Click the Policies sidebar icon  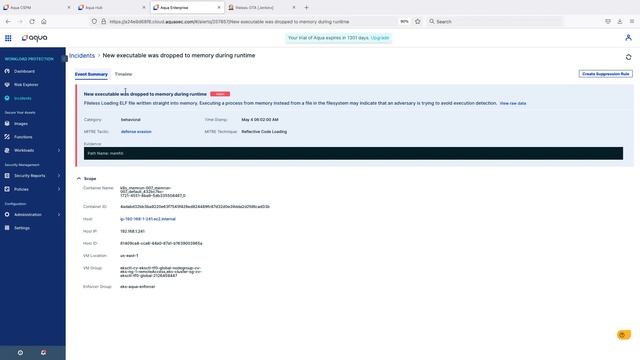pyautogui.click(x=7, y=189)
